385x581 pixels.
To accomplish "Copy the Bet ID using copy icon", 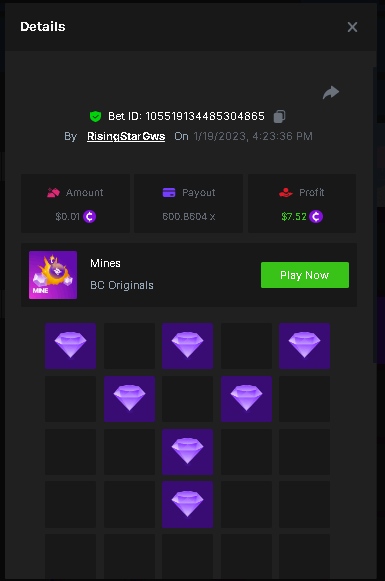I will pyautogui.click(x=279, y=116).
